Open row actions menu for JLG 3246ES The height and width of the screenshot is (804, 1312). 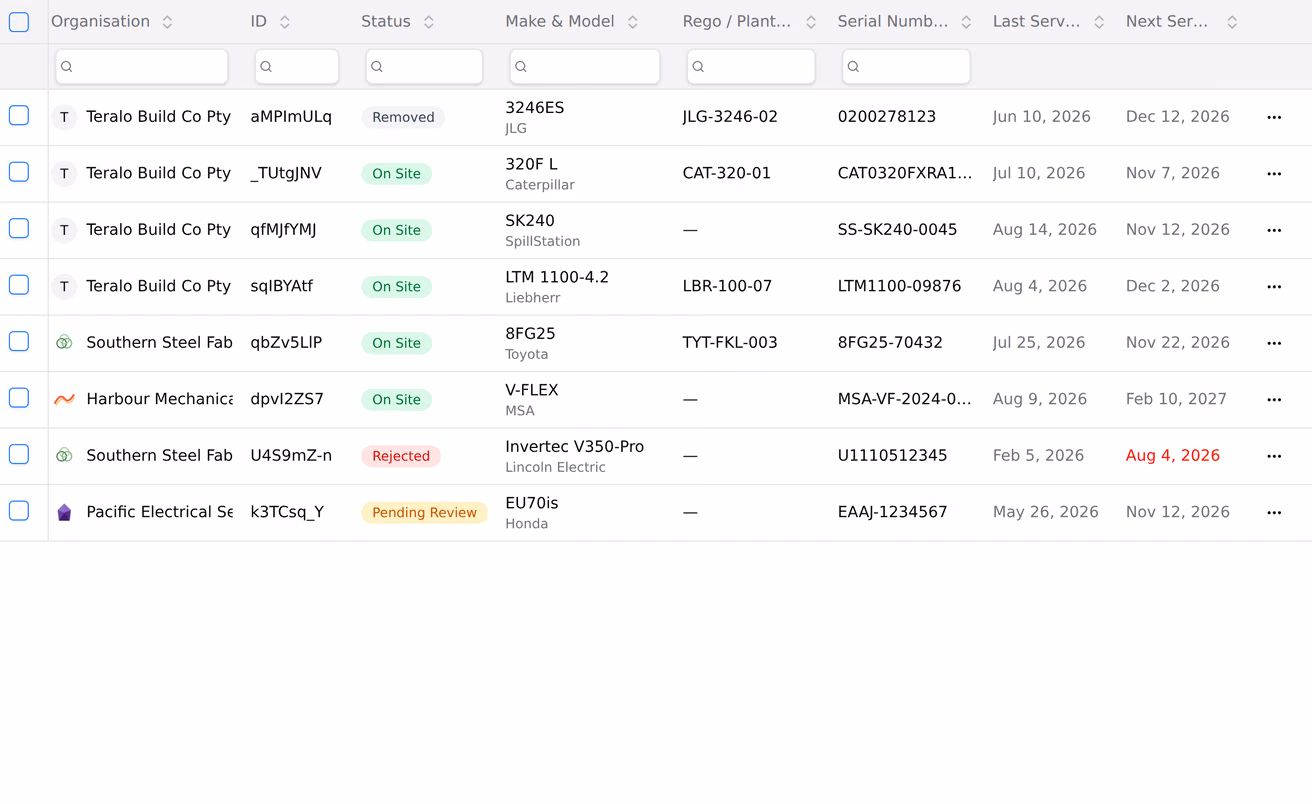[1274, 117]
